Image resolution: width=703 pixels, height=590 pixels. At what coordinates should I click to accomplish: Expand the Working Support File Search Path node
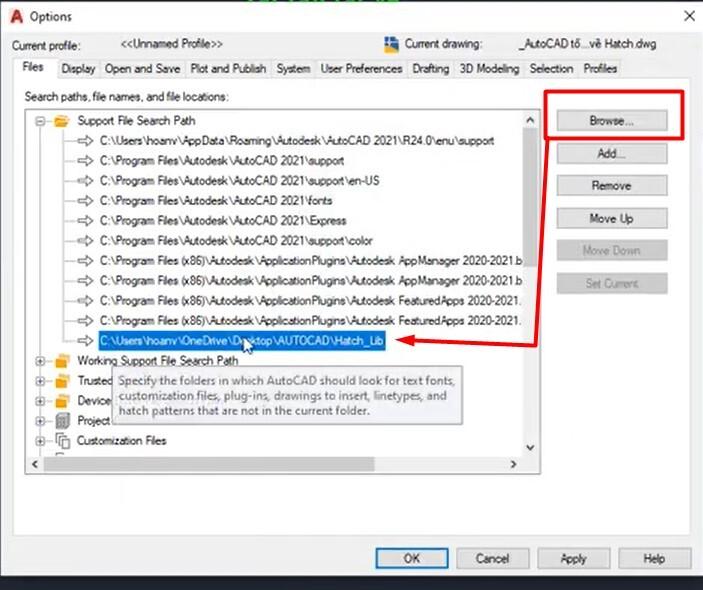[x=40, y=361]
